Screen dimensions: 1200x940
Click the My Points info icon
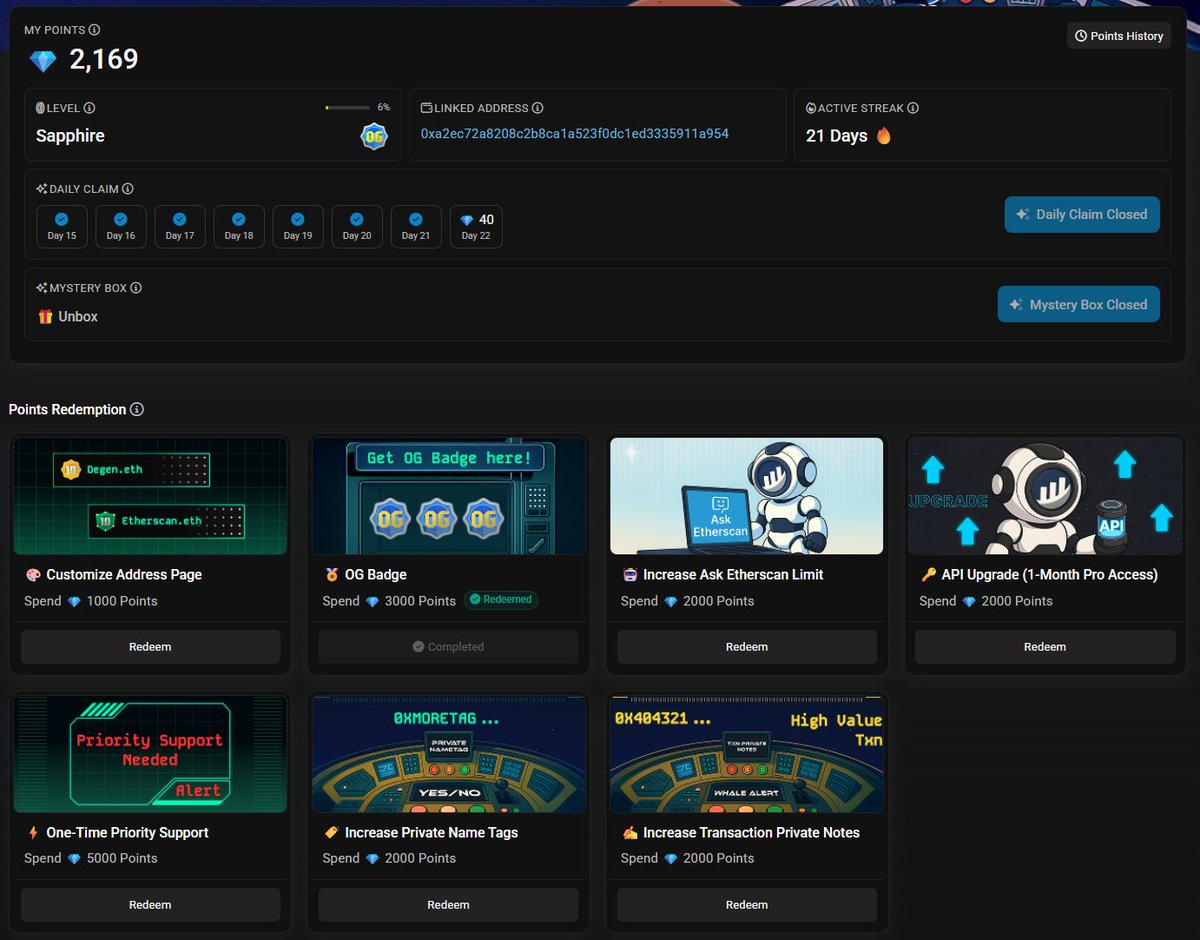[x=94, y=30]
